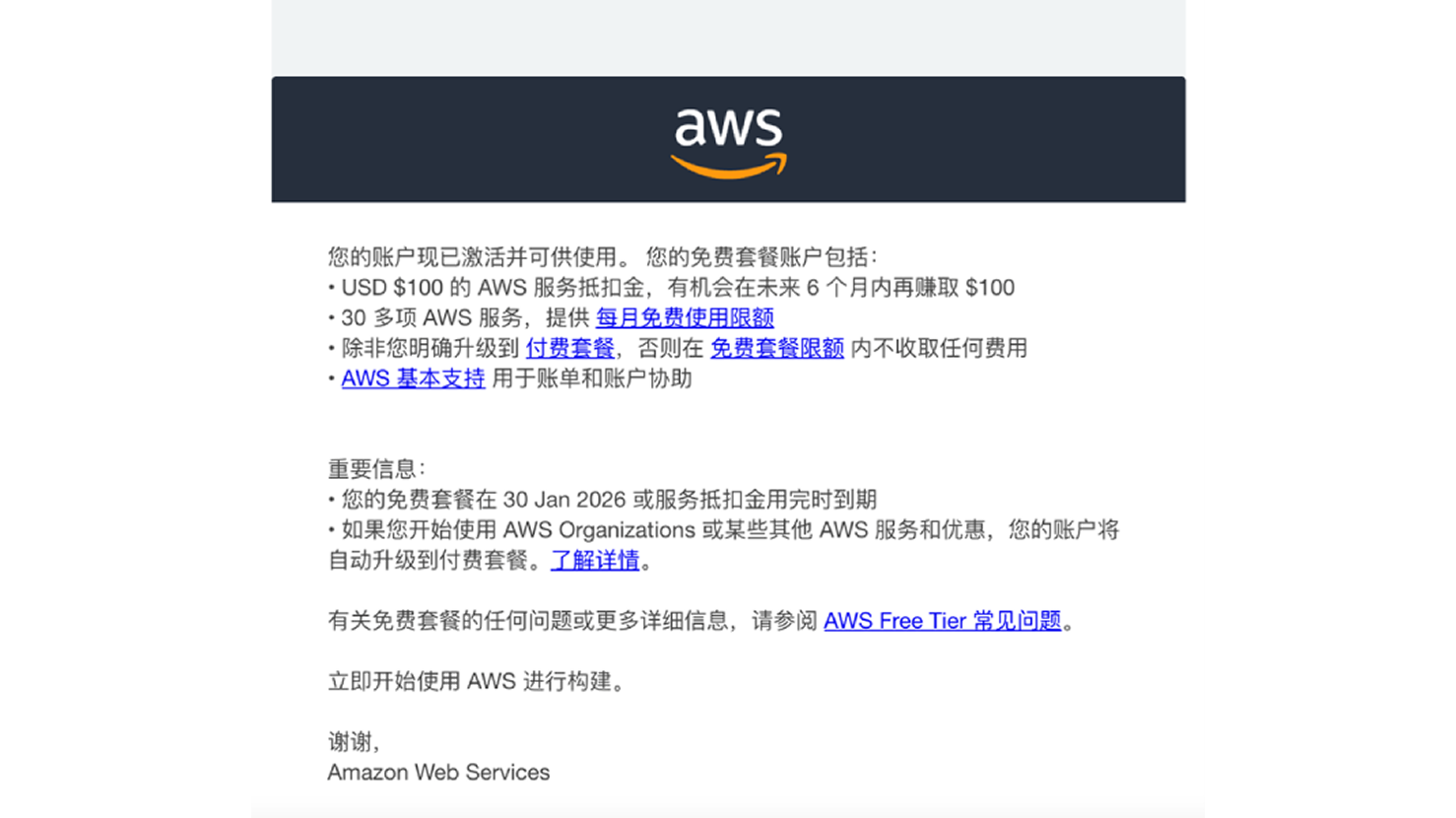Click the 谢谢 closing text
This screenshot has width=1456, height=818.
coord(352,742)
